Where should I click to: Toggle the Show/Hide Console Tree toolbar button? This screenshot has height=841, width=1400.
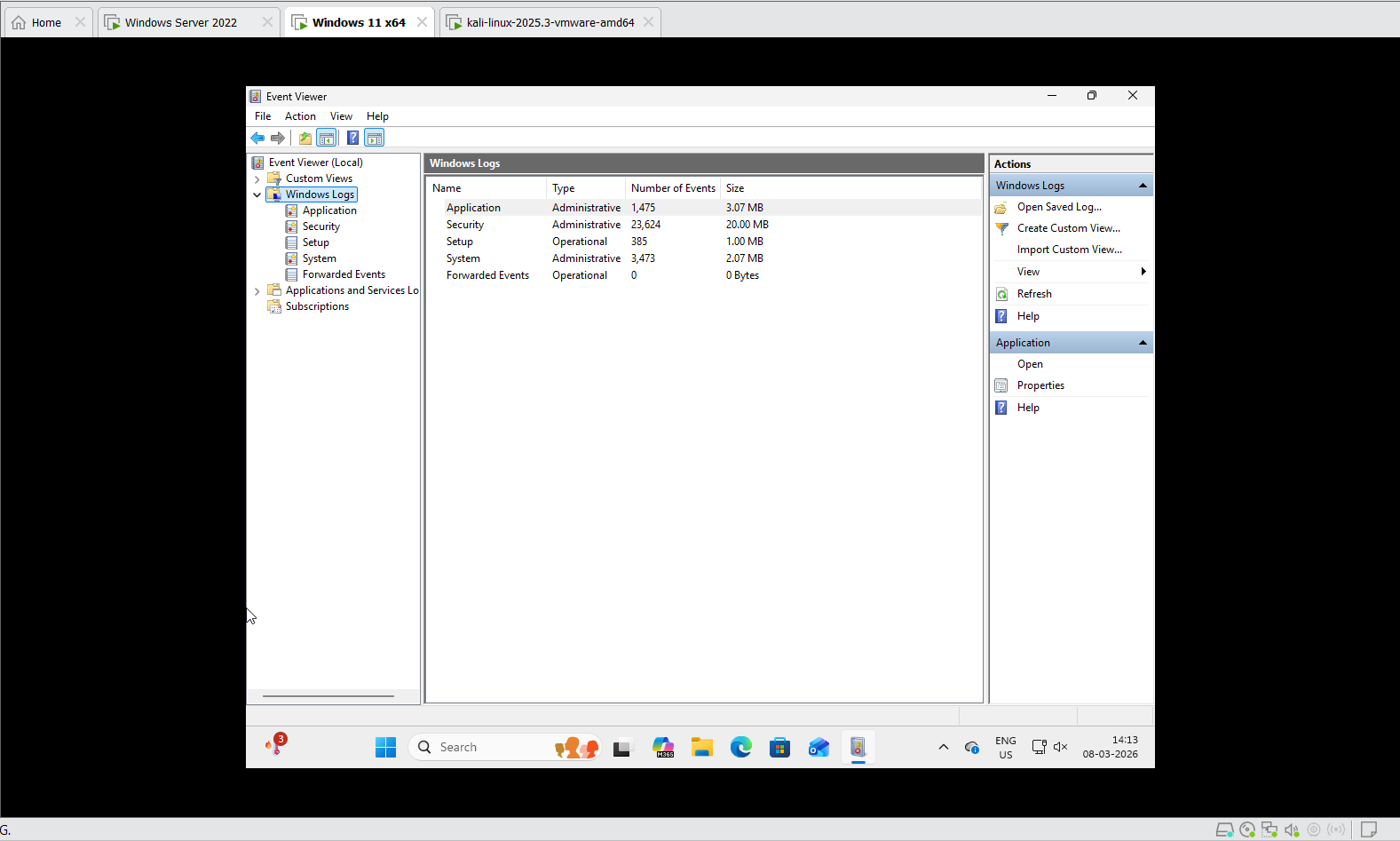[327, 138]
